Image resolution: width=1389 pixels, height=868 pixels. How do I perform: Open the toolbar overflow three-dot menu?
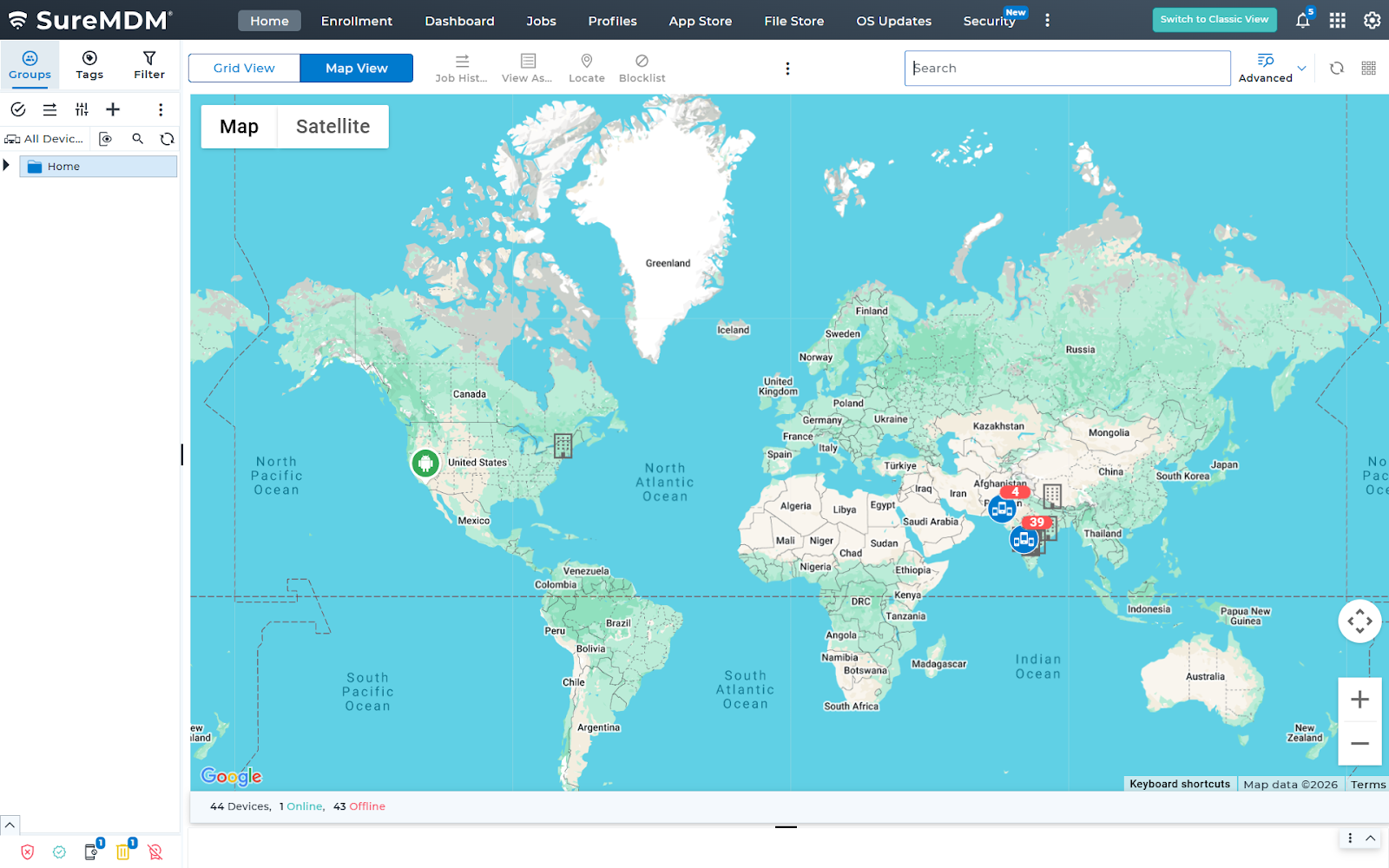(787, 68)
